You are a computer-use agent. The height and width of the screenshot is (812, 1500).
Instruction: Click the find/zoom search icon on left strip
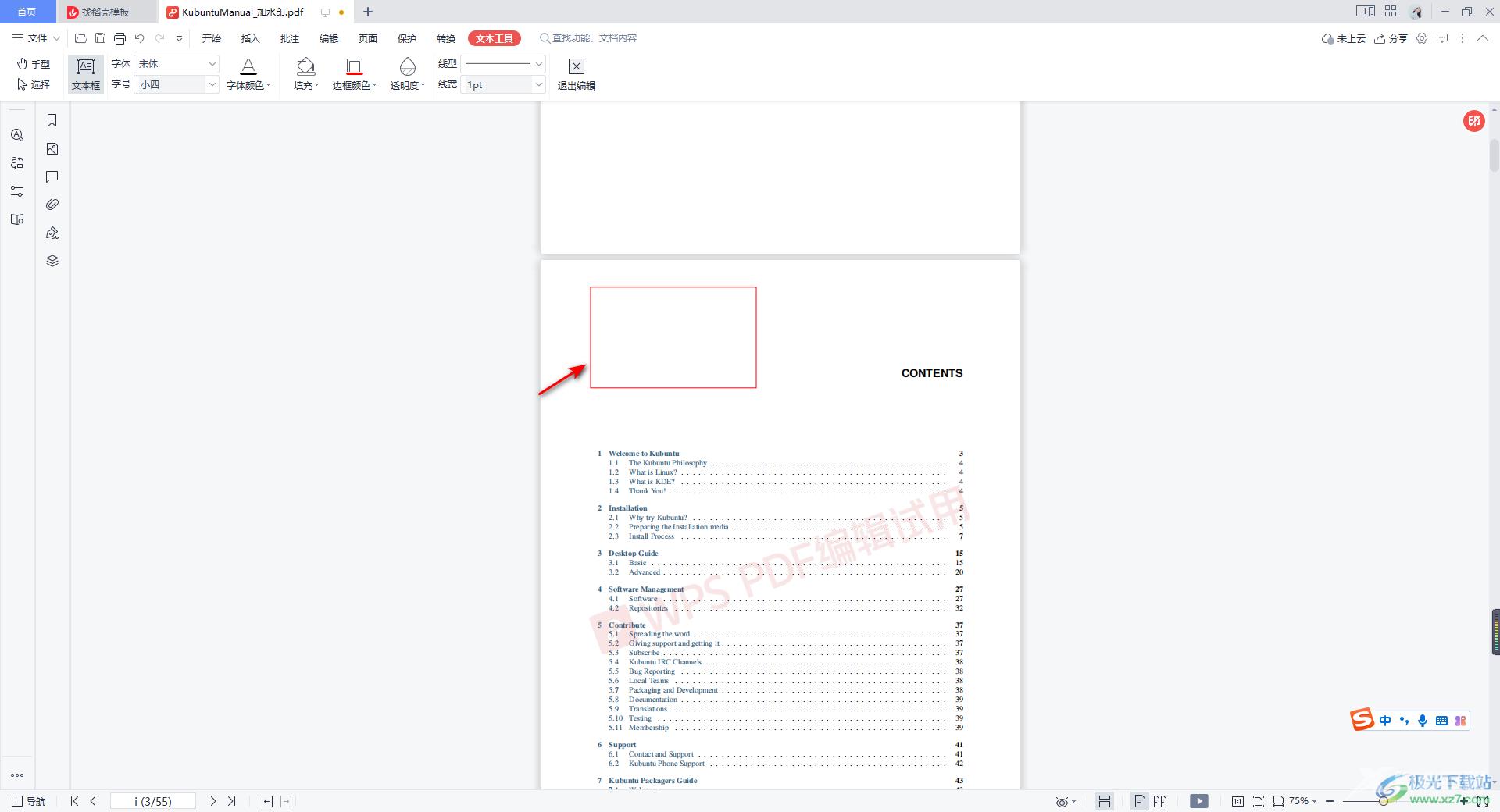tap(17, 135)
